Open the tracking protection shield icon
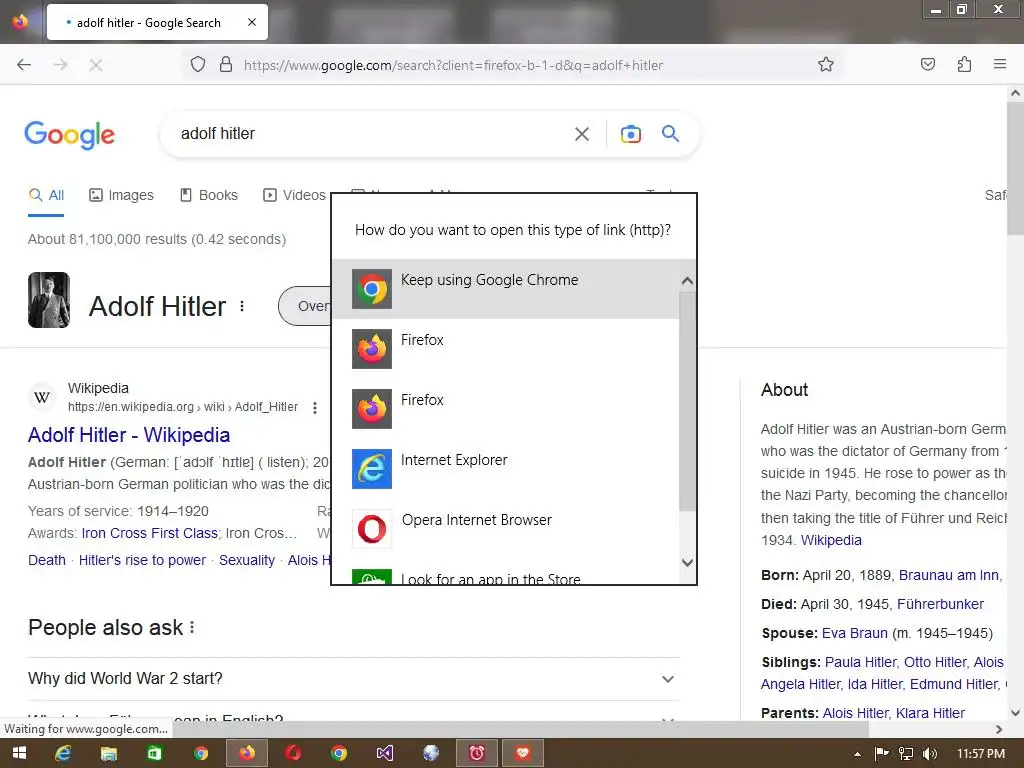The width and height of the screenshot is (1024, 768). pos(198,65)
